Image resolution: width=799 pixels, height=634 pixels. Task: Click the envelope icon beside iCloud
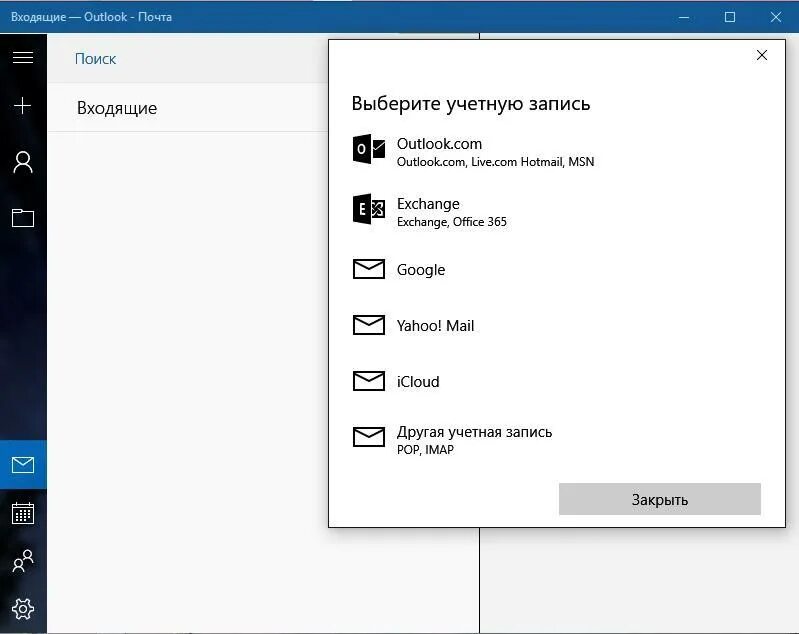point(369,381)
